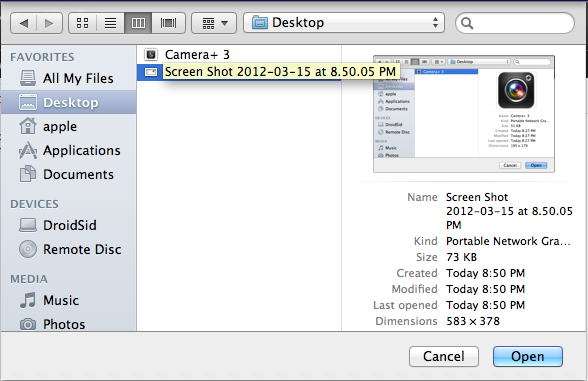Go forward with the right arrow button
This screenshot has height=381, width=588.
pos(49,23)
